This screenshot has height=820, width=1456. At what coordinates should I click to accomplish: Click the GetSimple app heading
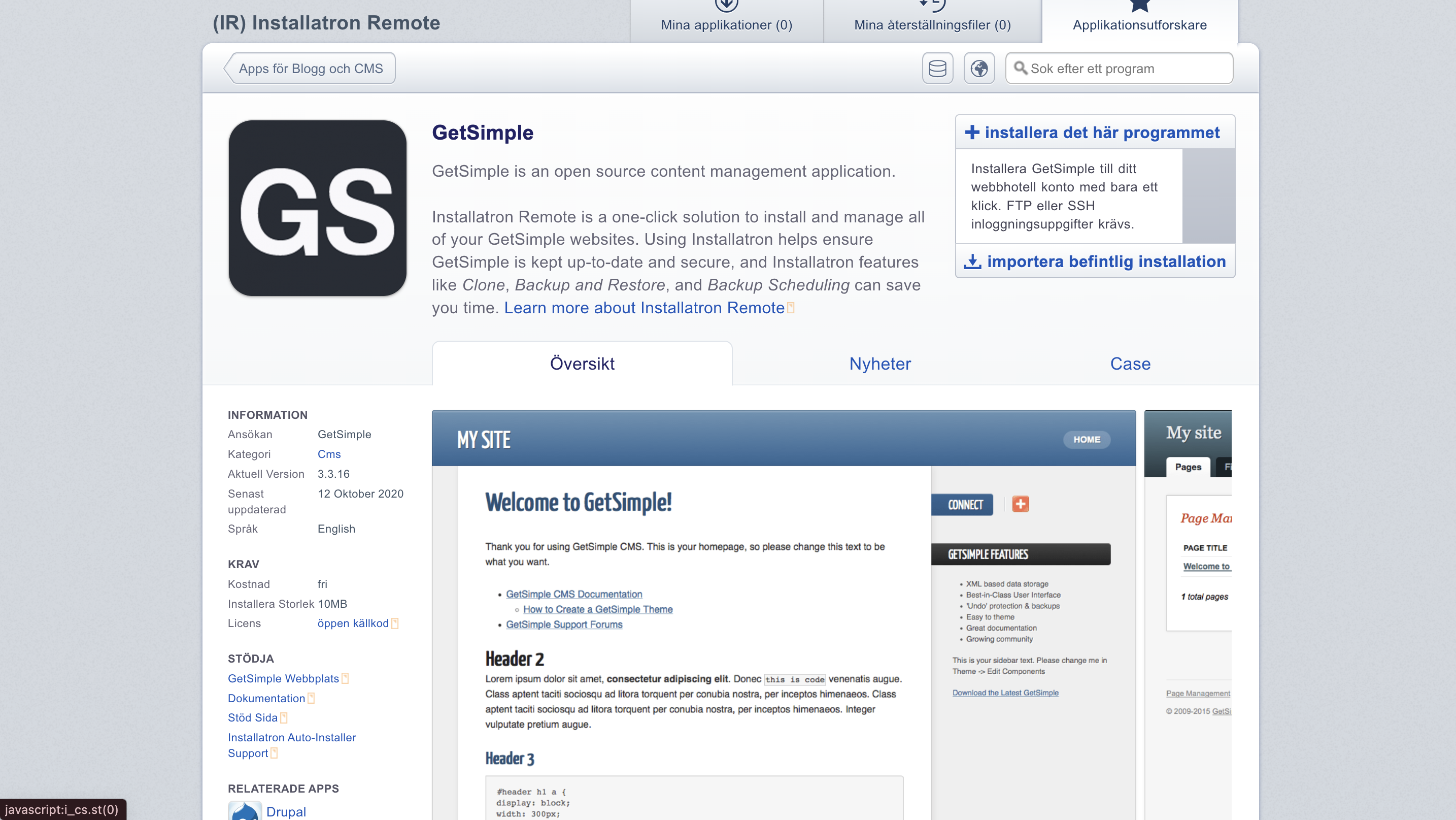483,133
